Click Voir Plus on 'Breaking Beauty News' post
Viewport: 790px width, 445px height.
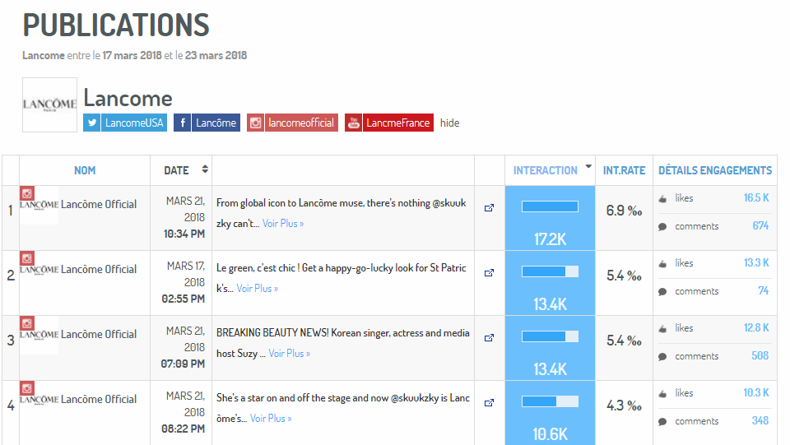[289, 354]
